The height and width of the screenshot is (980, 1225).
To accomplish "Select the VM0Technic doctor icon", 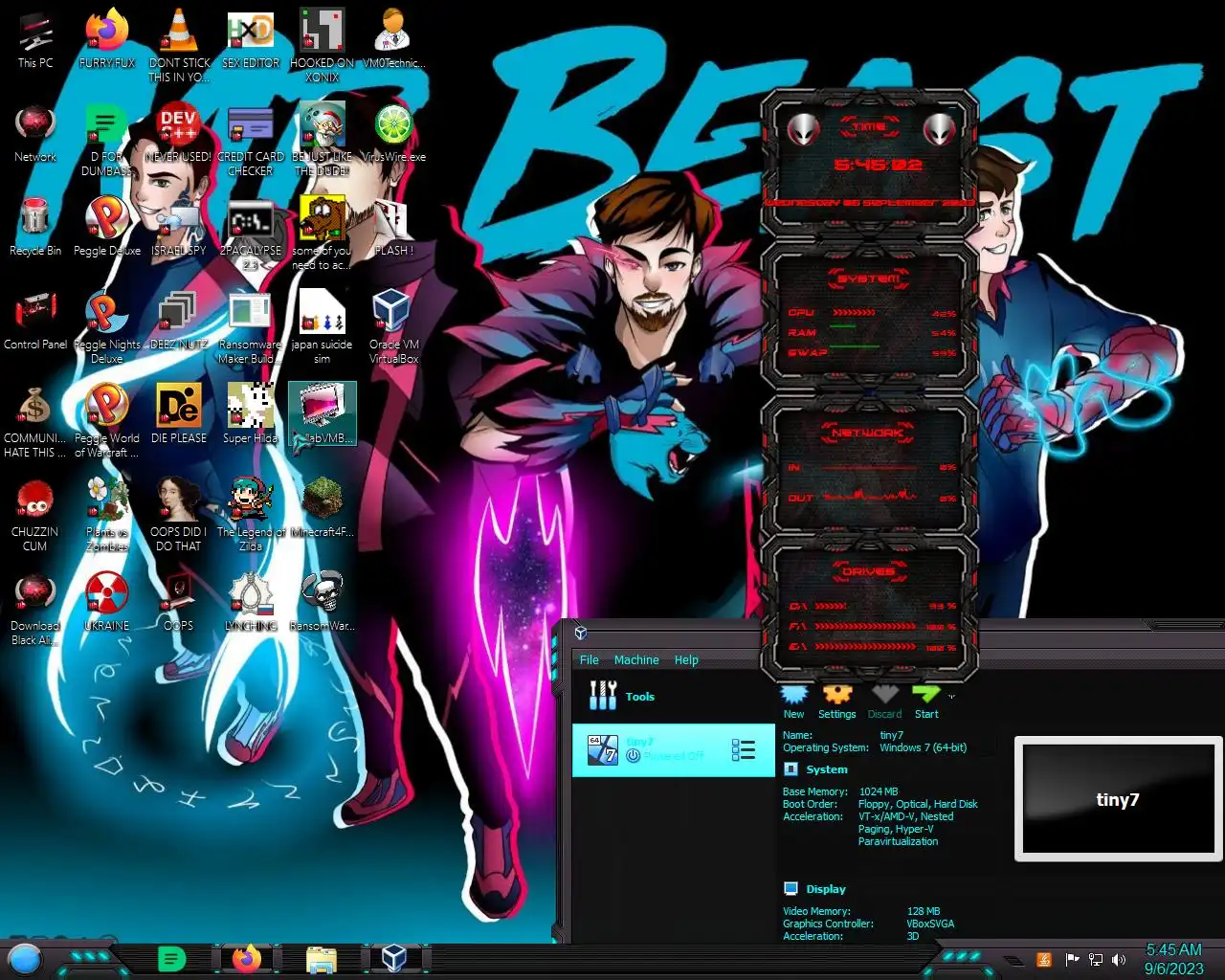I will pyautogui.click(x=394, y=40).
